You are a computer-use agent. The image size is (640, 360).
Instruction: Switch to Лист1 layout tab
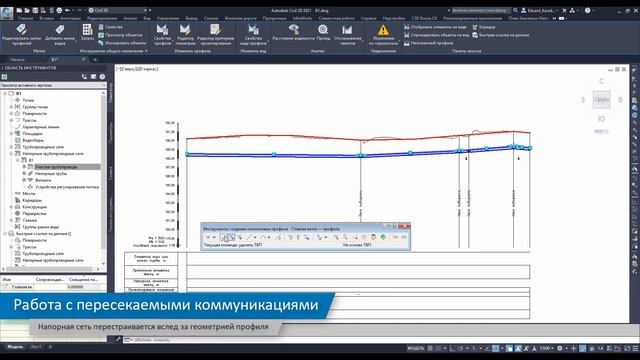pos(36,347)
